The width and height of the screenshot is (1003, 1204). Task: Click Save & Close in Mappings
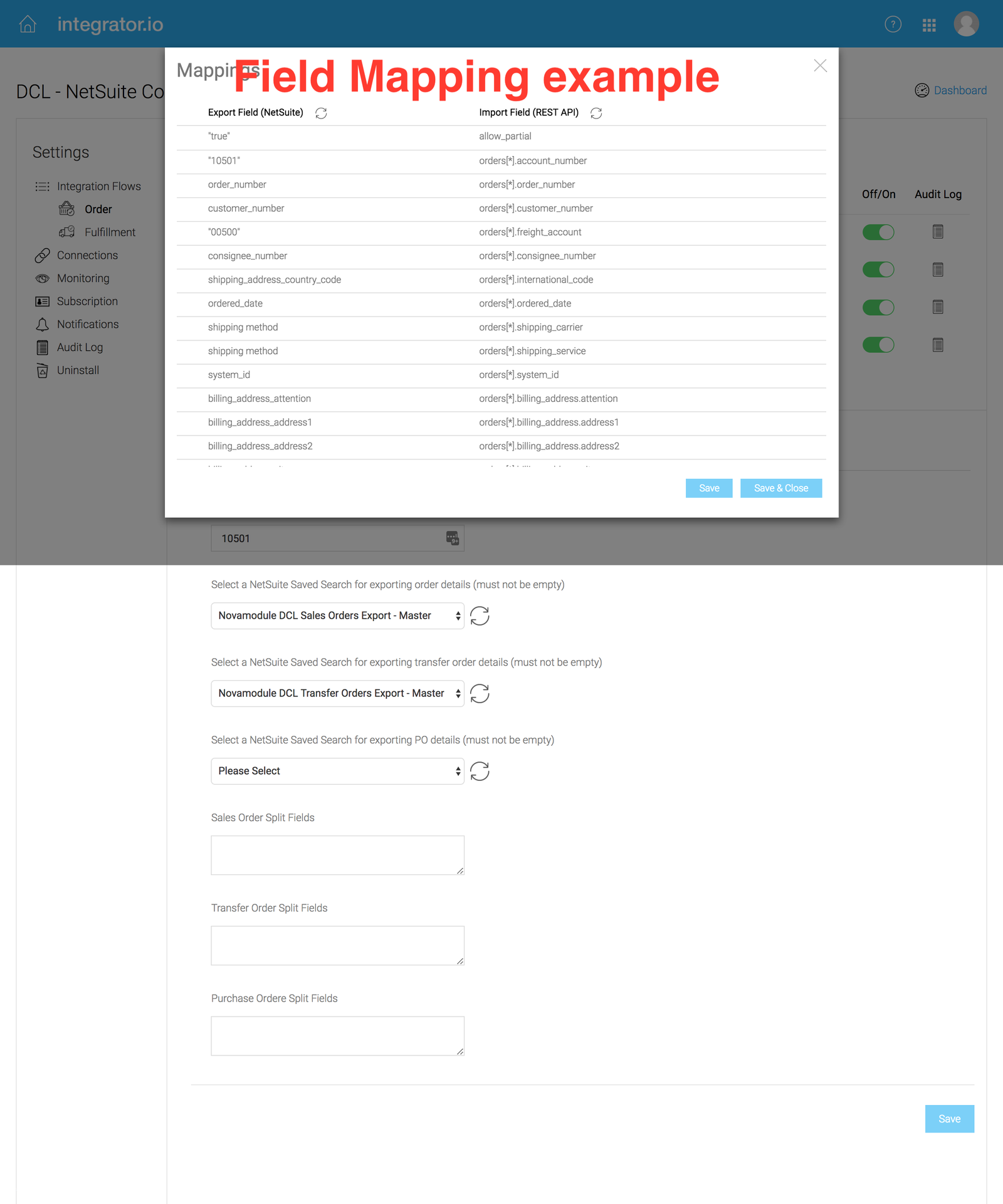tap(781, 488)
